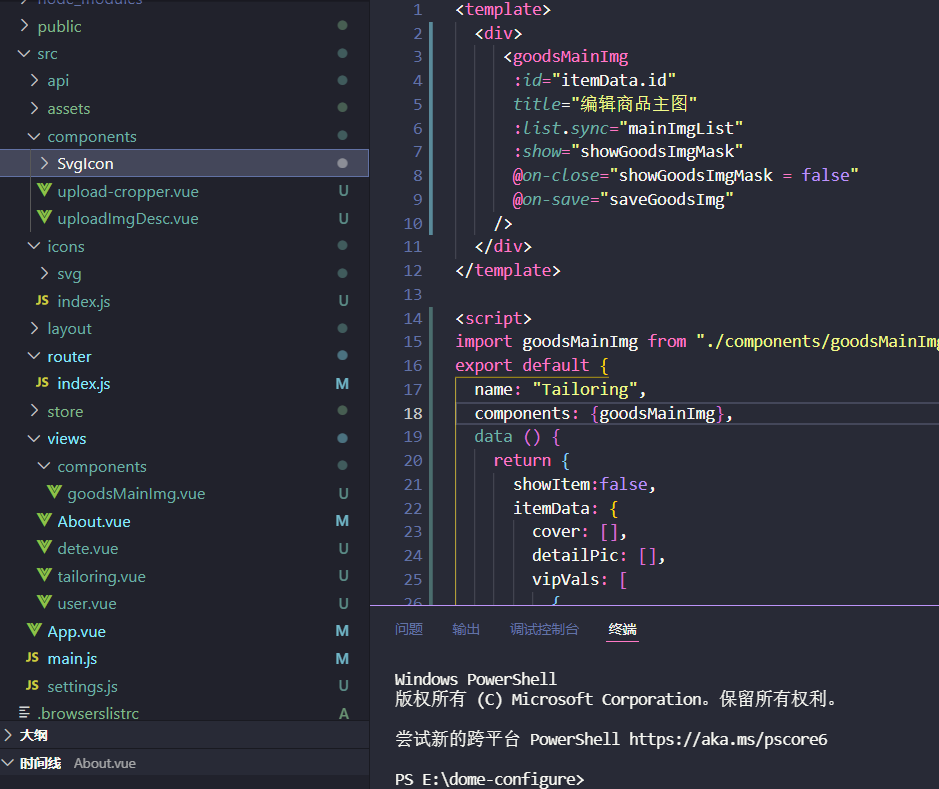Switch to the 调试控制台 debug console tab
939x789 pixels.
(x=544, y=629)
